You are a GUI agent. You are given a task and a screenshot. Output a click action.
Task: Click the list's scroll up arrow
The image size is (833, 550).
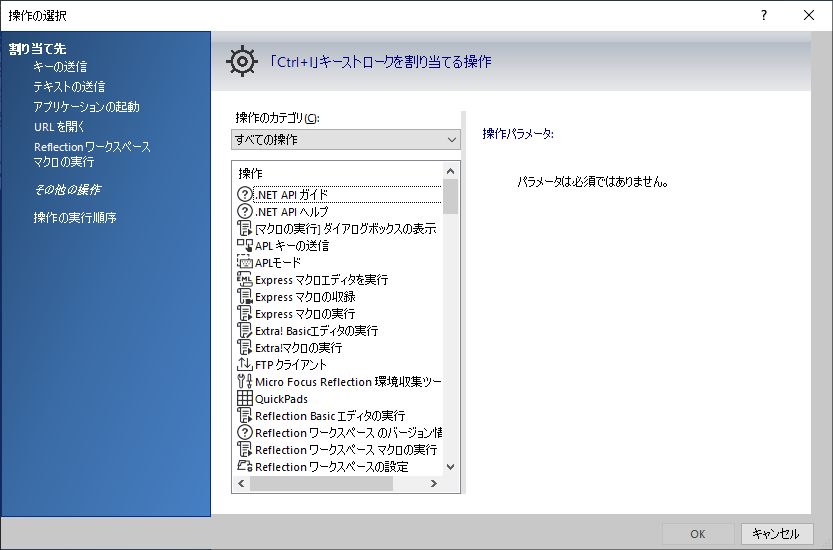(450, 171)
